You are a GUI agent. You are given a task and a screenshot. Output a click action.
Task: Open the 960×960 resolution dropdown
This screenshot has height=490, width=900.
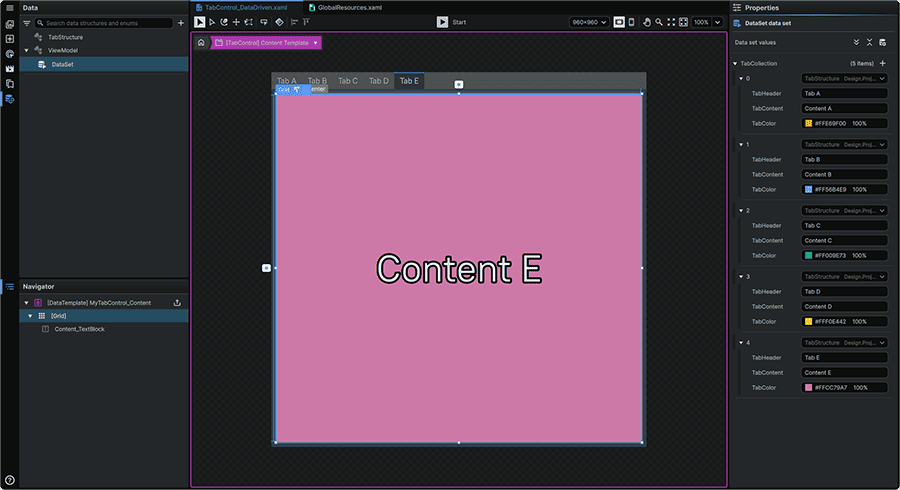pos(589,22)
